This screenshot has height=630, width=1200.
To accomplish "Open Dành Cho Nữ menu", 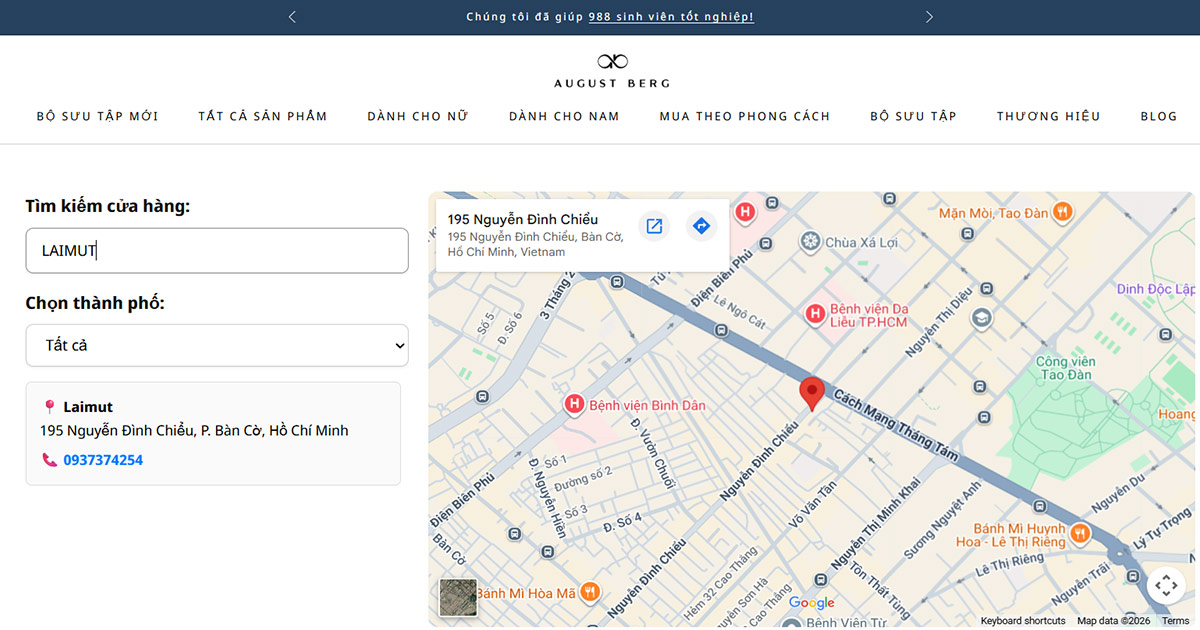I will (x=418, y=116).
